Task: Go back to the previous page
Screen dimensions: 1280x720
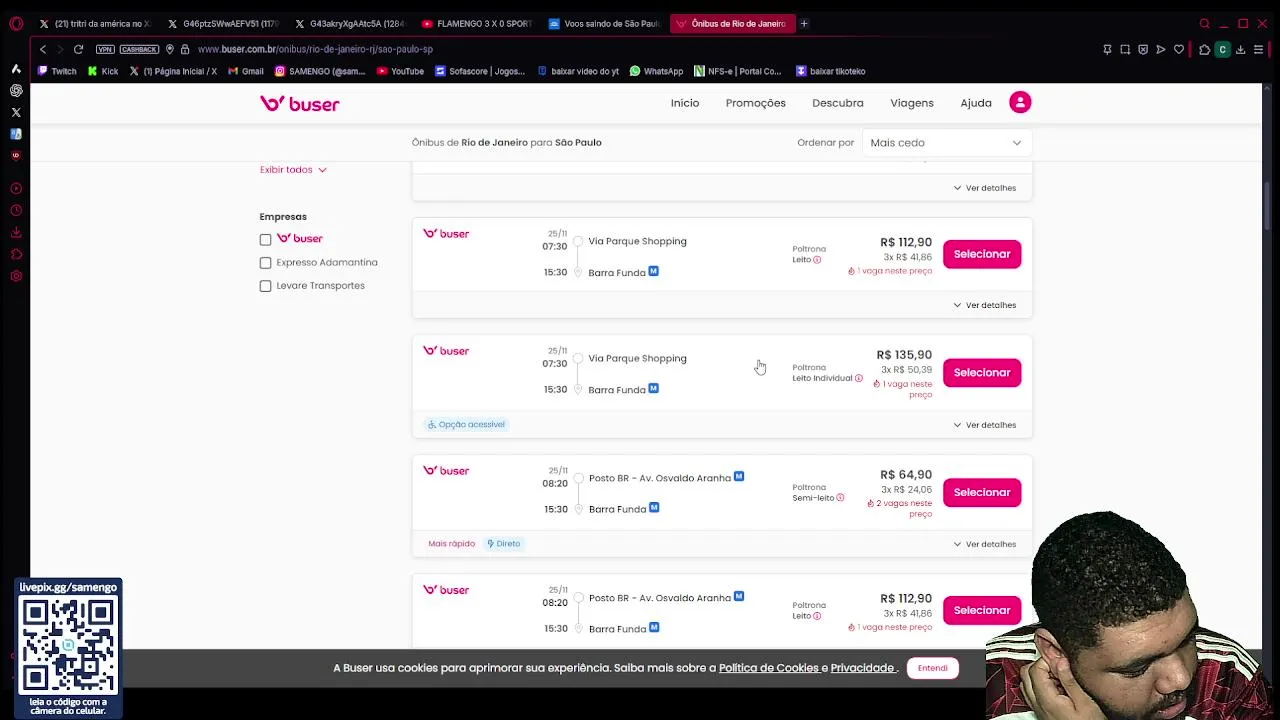Action: (x=42, y=49)
